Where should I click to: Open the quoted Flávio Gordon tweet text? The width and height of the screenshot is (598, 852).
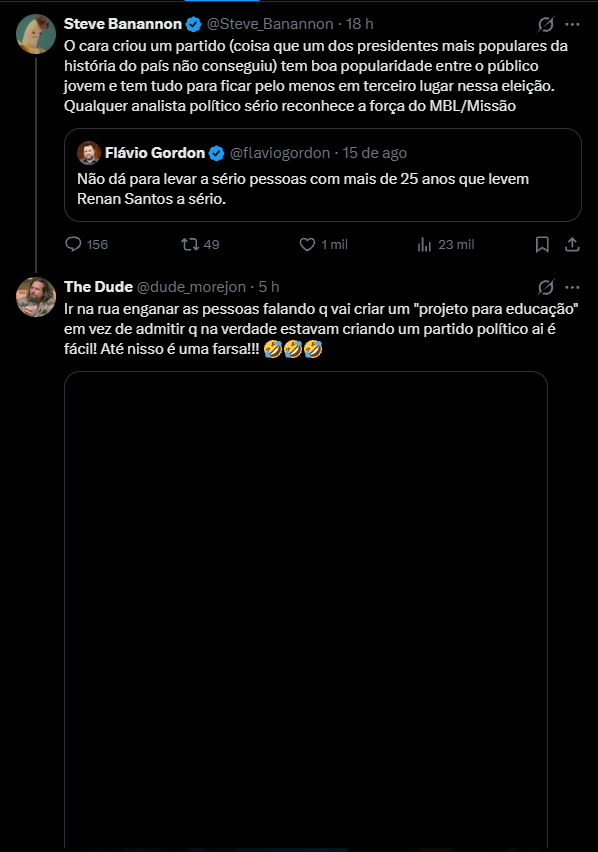click(x=303, y=189)
